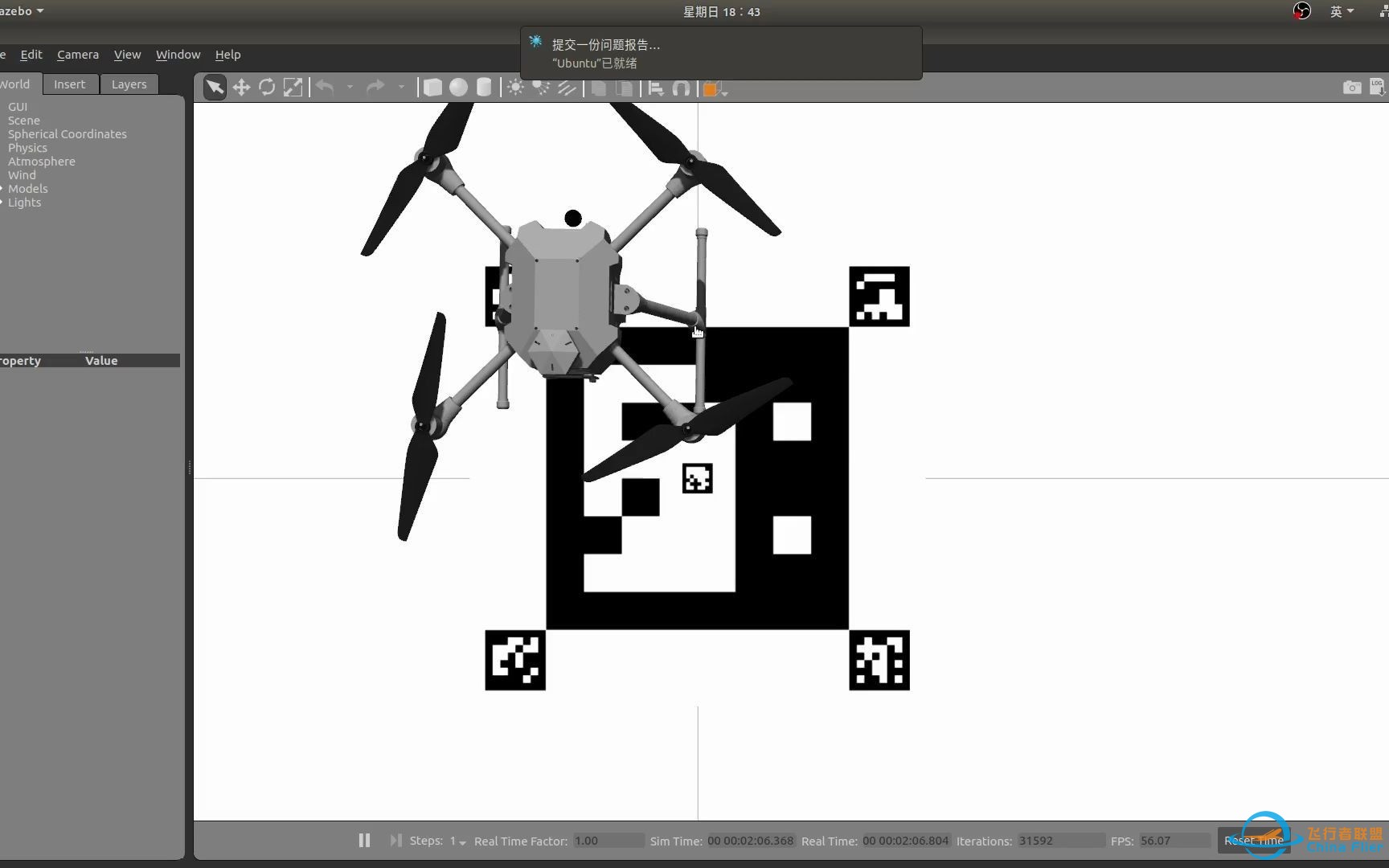
Task: Open the Camera menu
Action: 78,55
